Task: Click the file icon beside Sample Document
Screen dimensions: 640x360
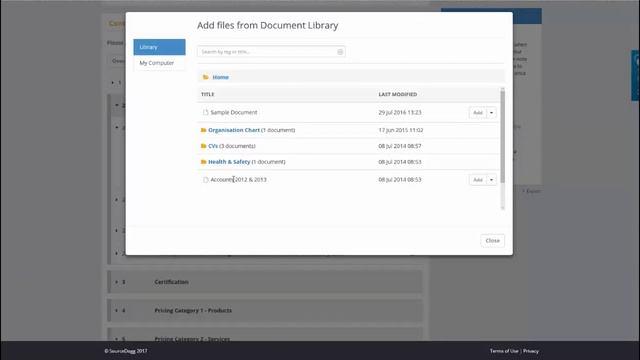Action: (205, 112)
